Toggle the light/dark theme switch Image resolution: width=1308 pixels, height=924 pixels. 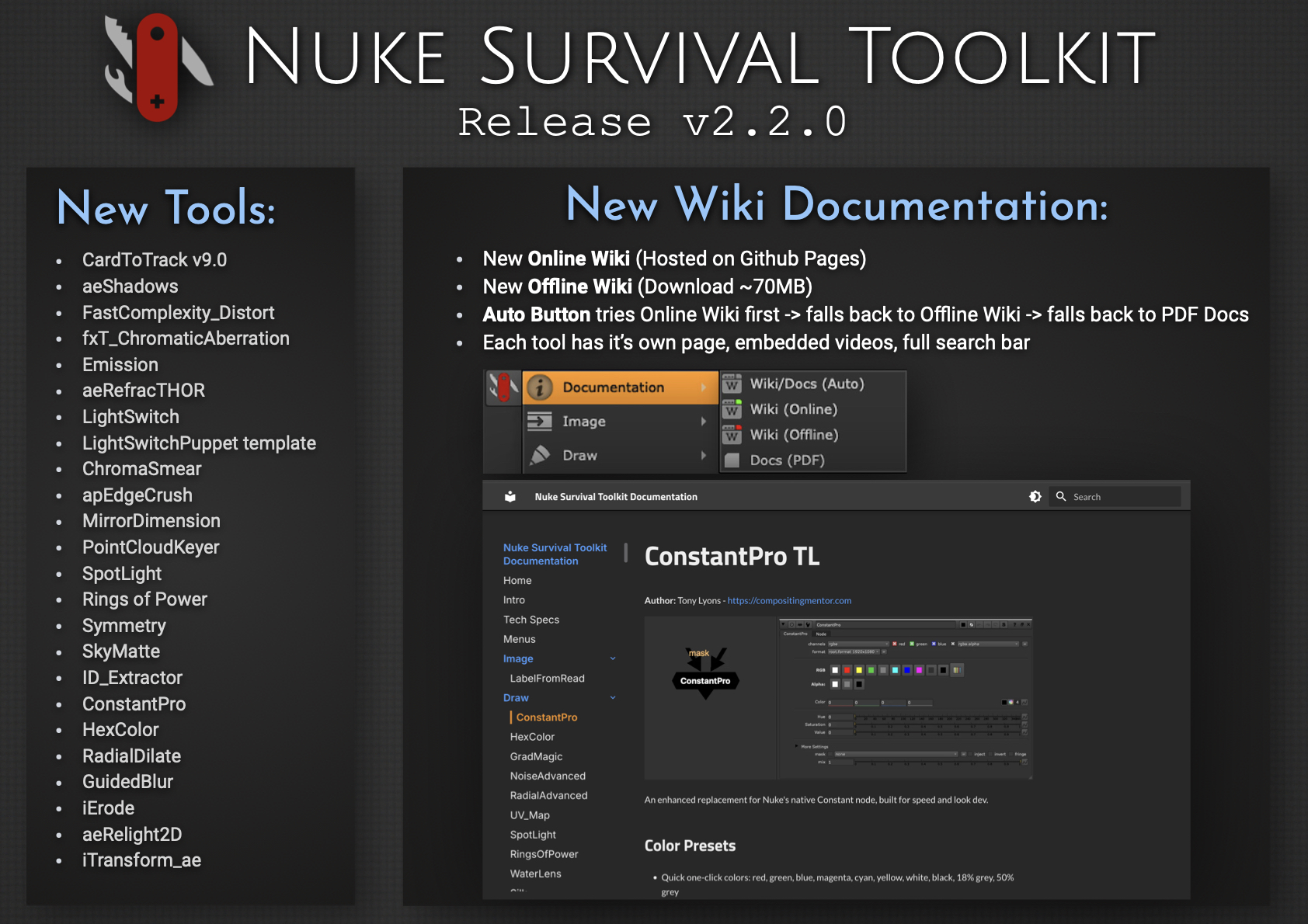coord(1035,497)
